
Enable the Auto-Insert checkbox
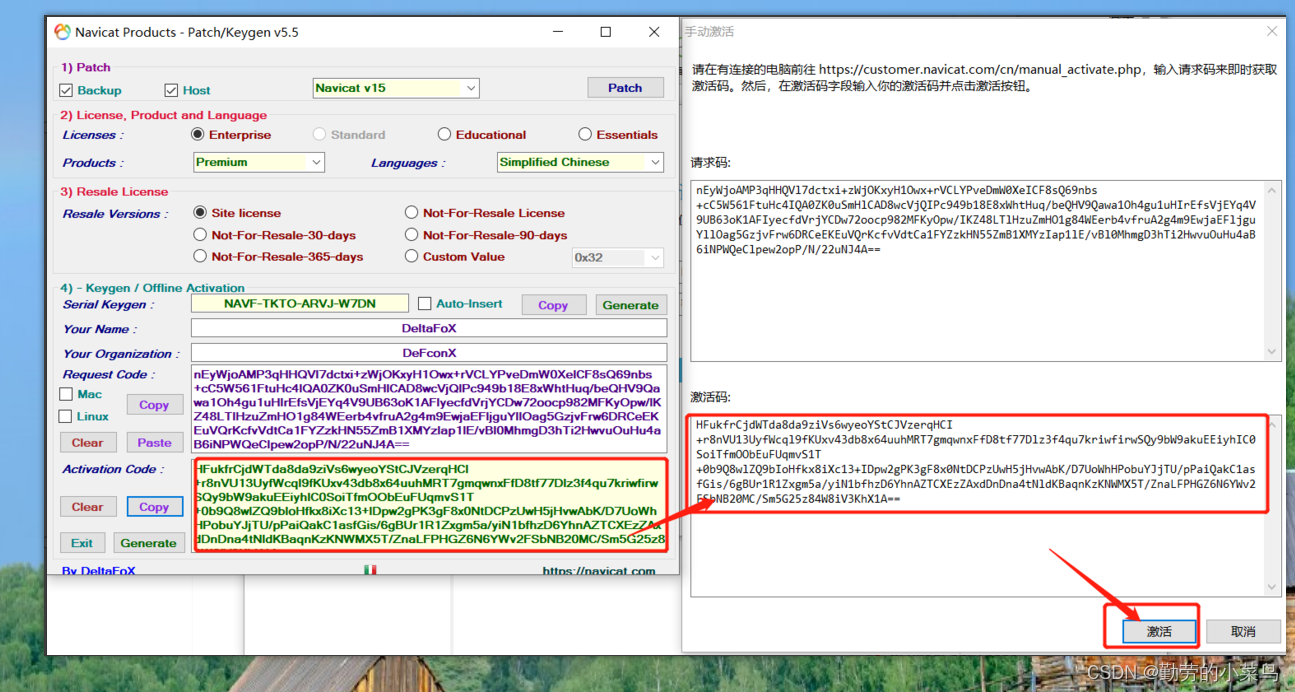pyautogui.click(x=424, y=303)
